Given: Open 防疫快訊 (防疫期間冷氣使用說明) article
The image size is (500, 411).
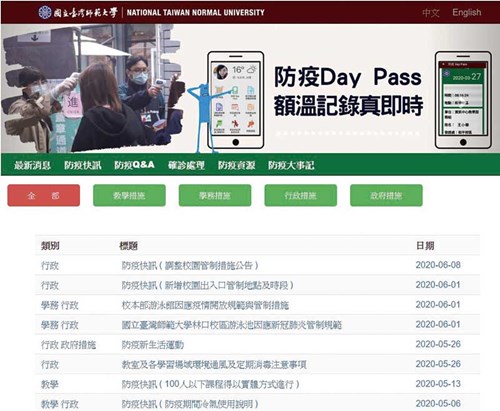Looking at the screenshot, I should click(x=190, y=404).
